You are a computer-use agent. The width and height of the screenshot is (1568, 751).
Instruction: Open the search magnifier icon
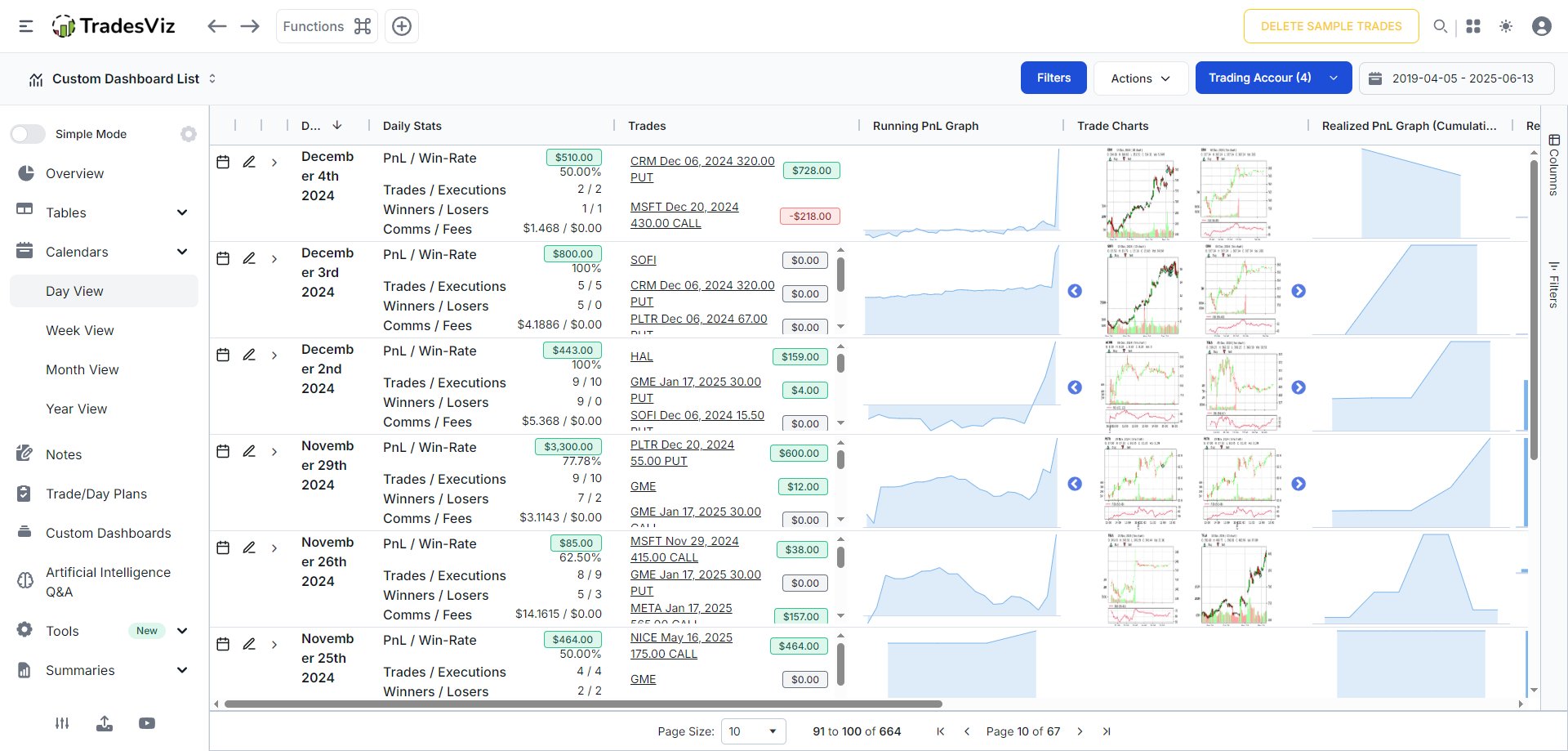pos(1441,26)
